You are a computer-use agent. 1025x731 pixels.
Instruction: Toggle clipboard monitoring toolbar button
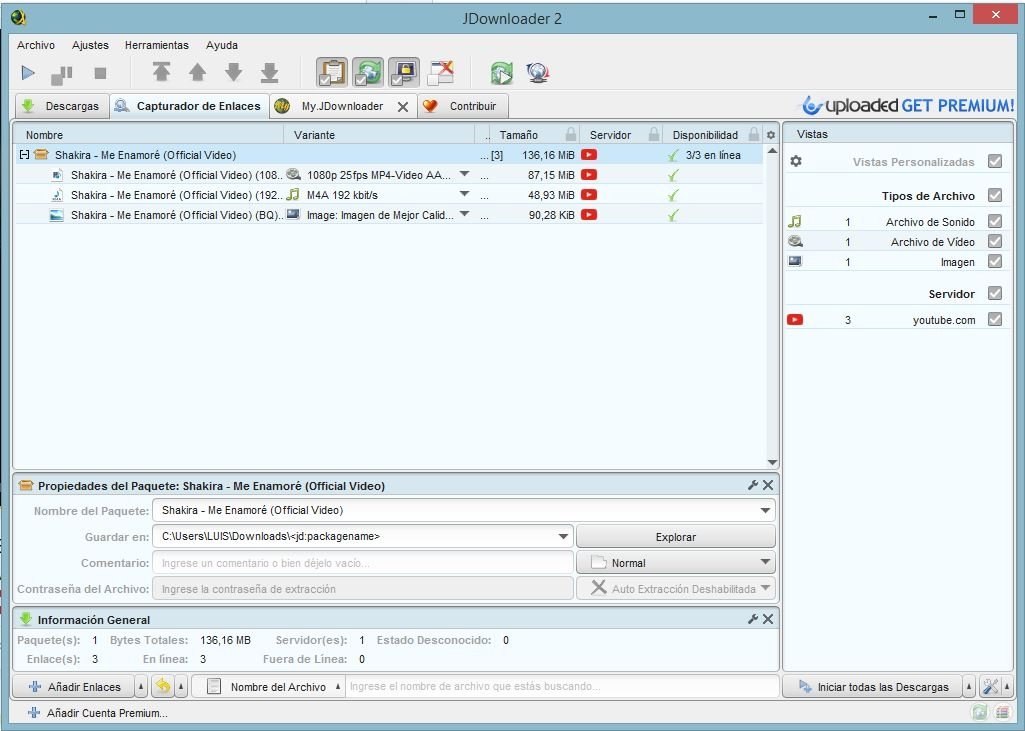[332, 72]
